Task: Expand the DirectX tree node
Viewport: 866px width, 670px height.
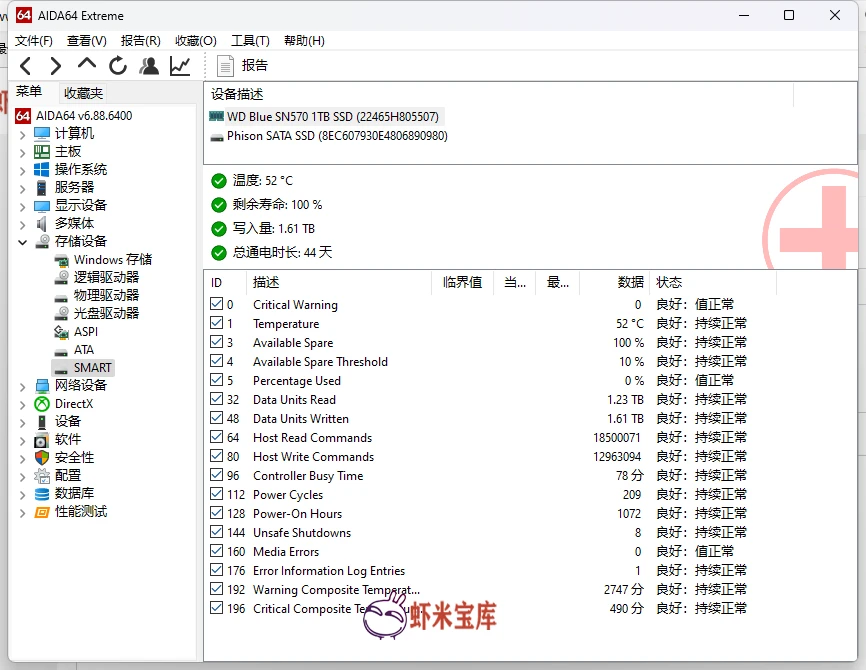Action: [x=23, y=405]
